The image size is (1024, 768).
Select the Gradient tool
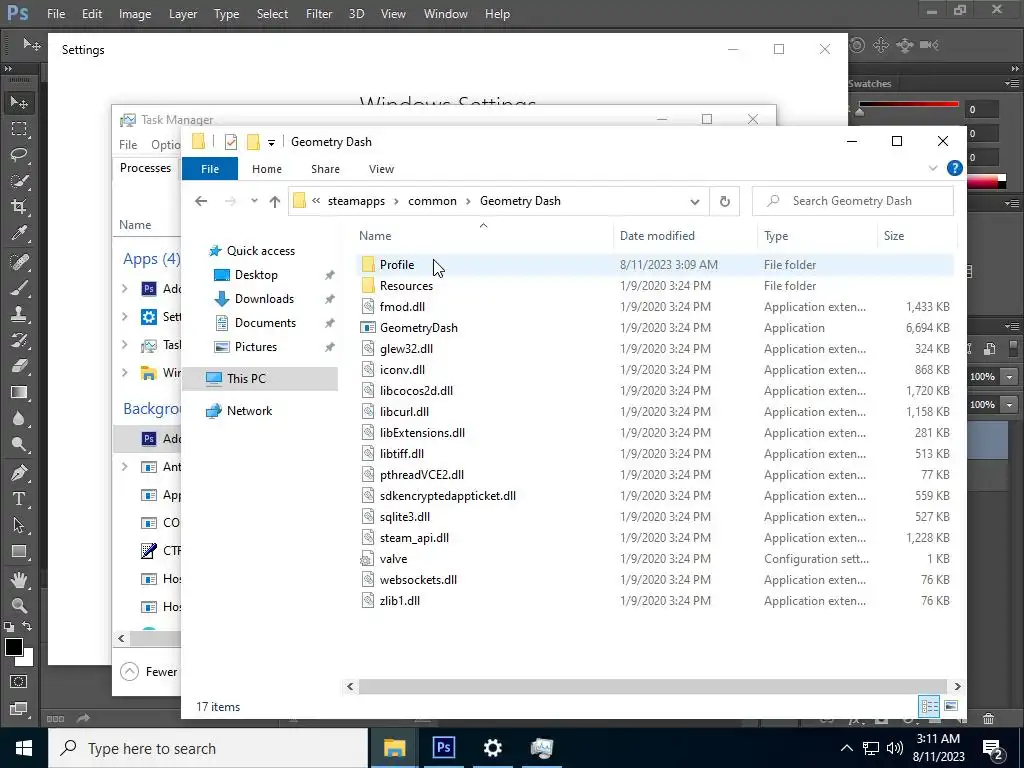click(x=19, y=392)
